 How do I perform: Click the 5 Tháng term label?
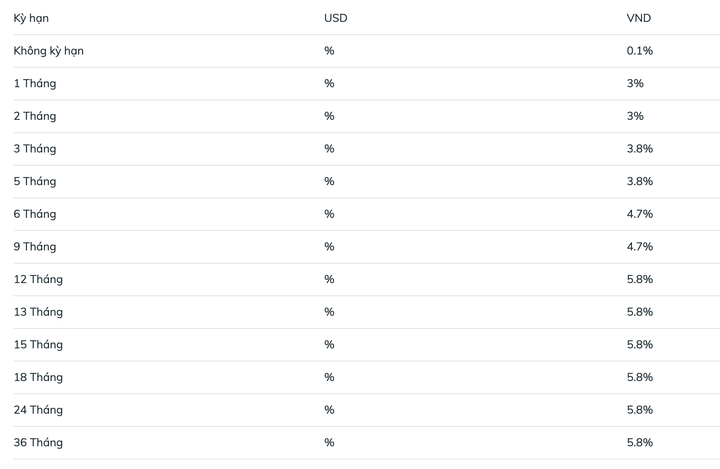pyautogui.click(x=35, y=181)
